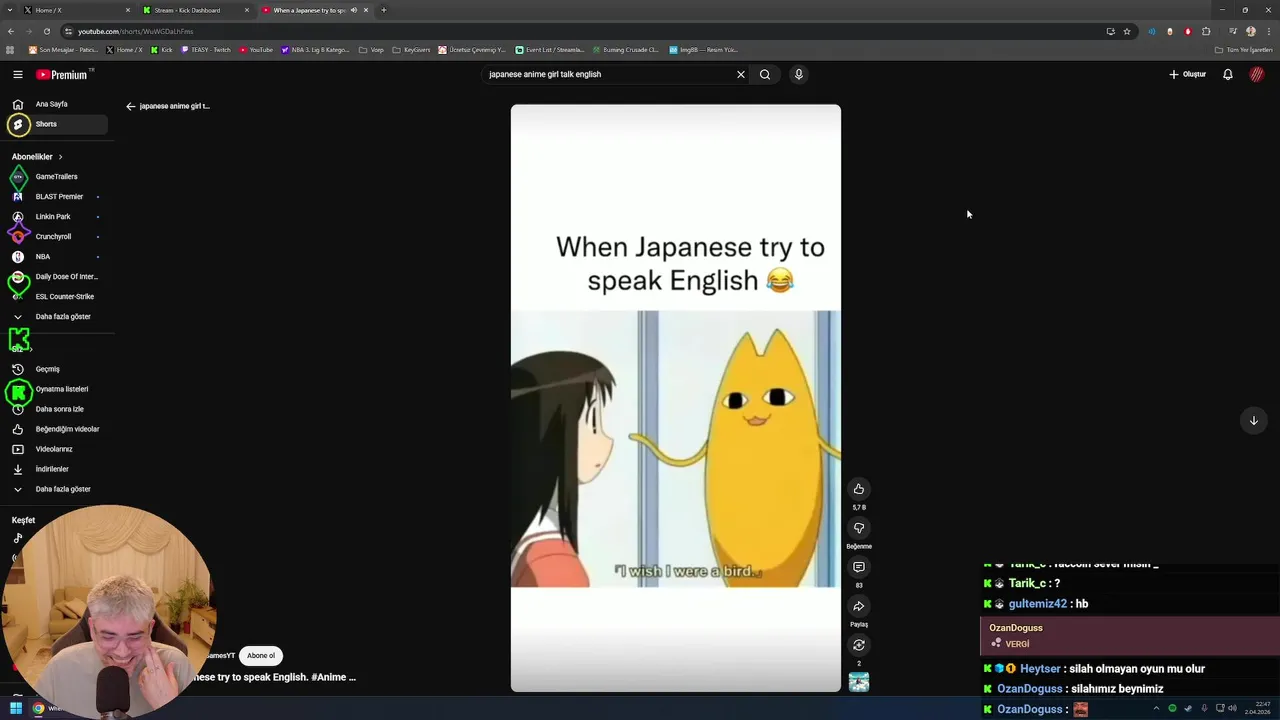Remix this Short
Image resolution: width=1280 pixels, height=720 pixels.
[858, 645]
